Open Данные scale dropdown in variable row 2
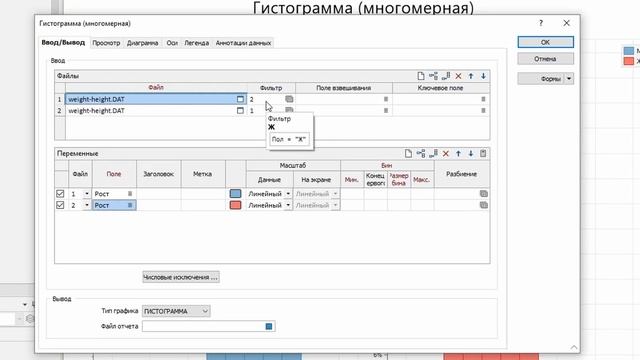 288,205
